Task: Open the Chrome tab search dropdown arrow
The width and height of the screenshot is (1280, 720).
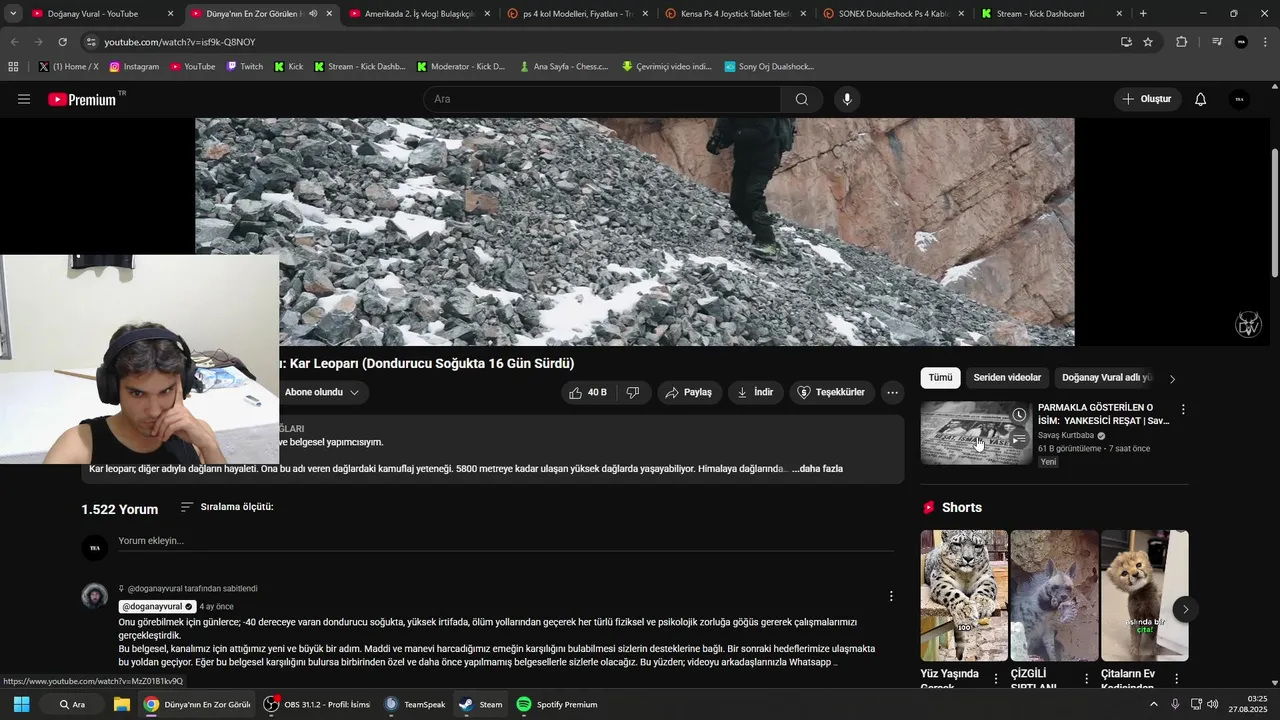Action: [13, 14]
